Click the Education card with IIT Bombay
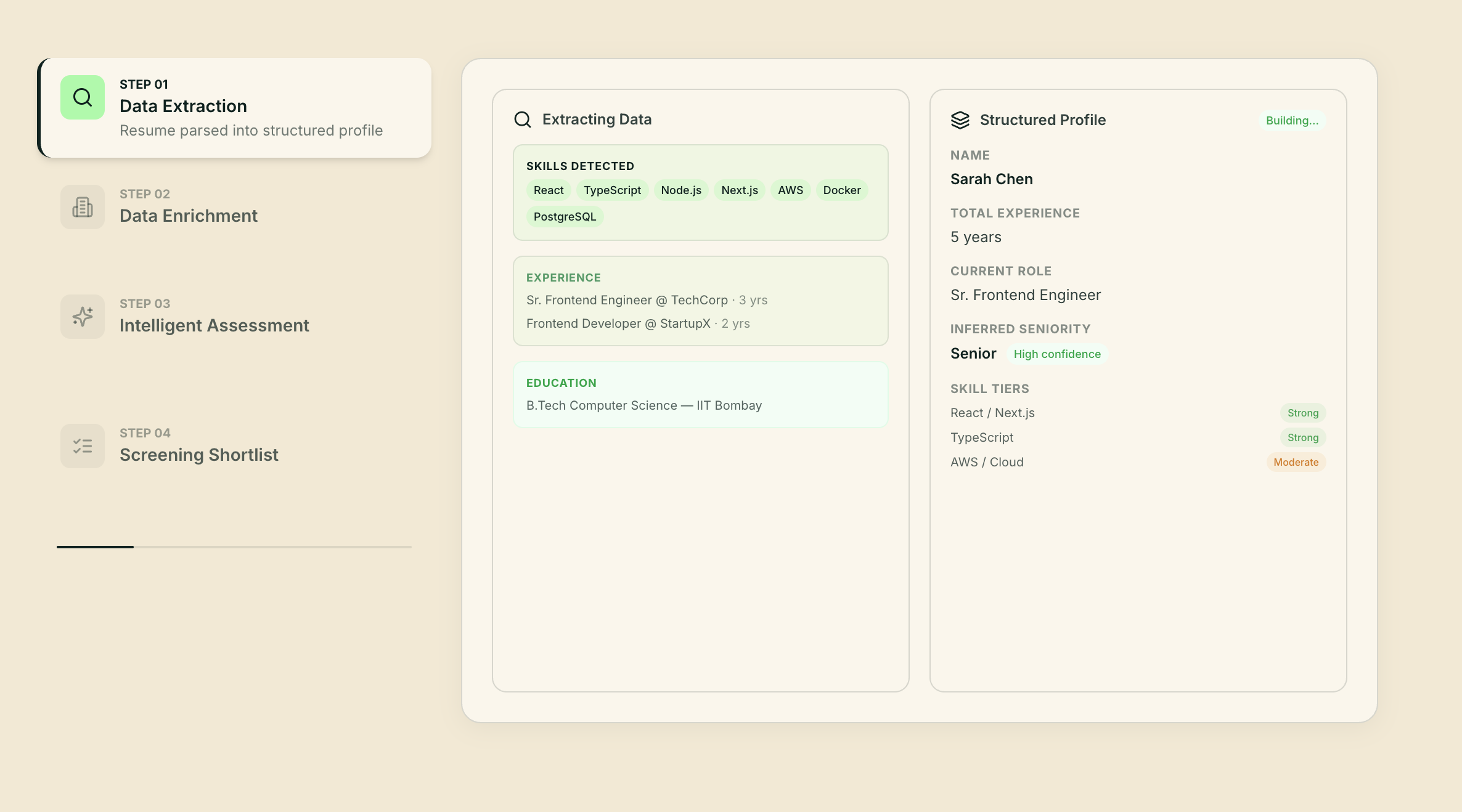The image size is (1462, 812). 701,394
